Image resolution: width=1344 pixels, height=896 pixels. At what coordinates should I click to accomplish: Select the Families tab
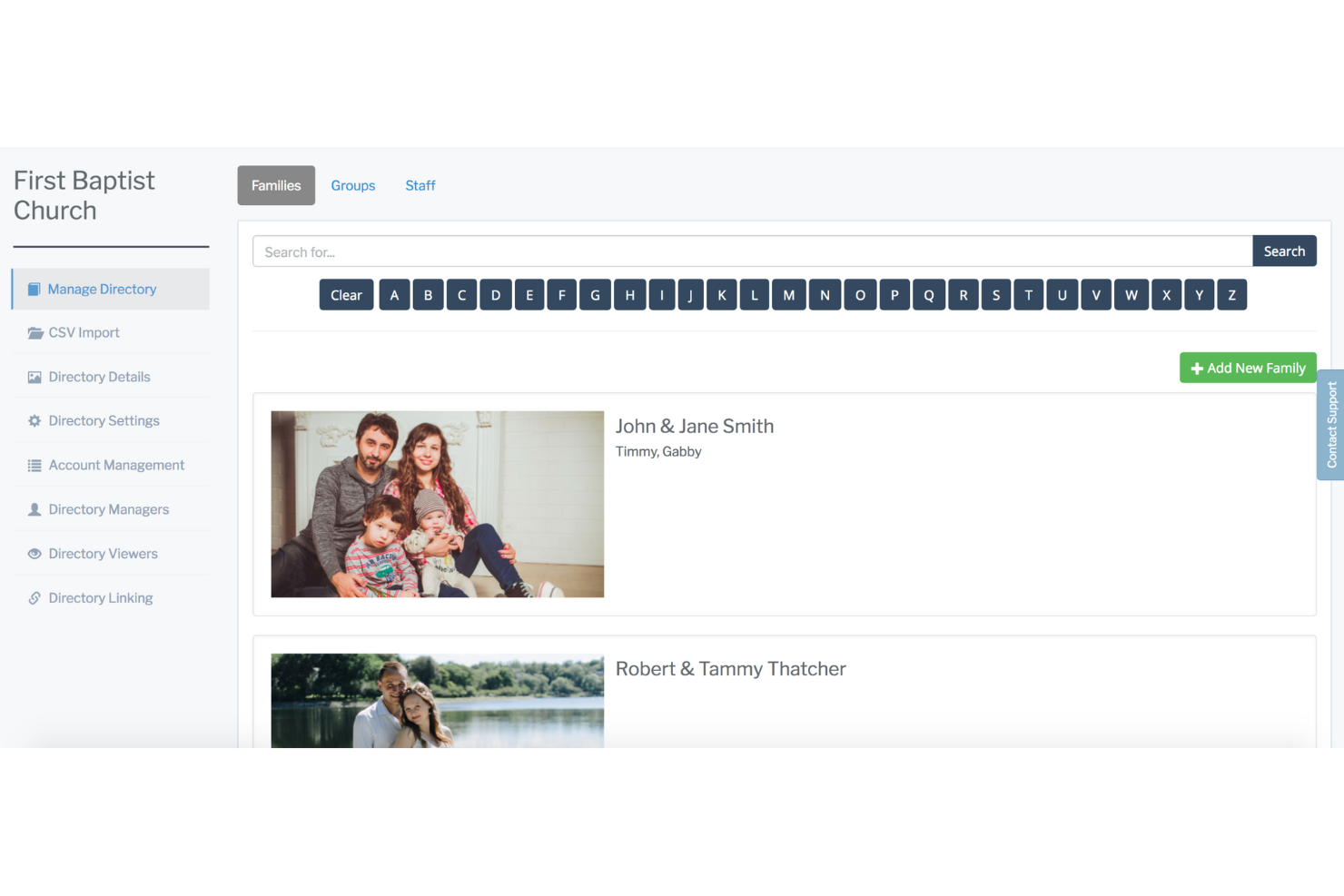coord(276,185)
